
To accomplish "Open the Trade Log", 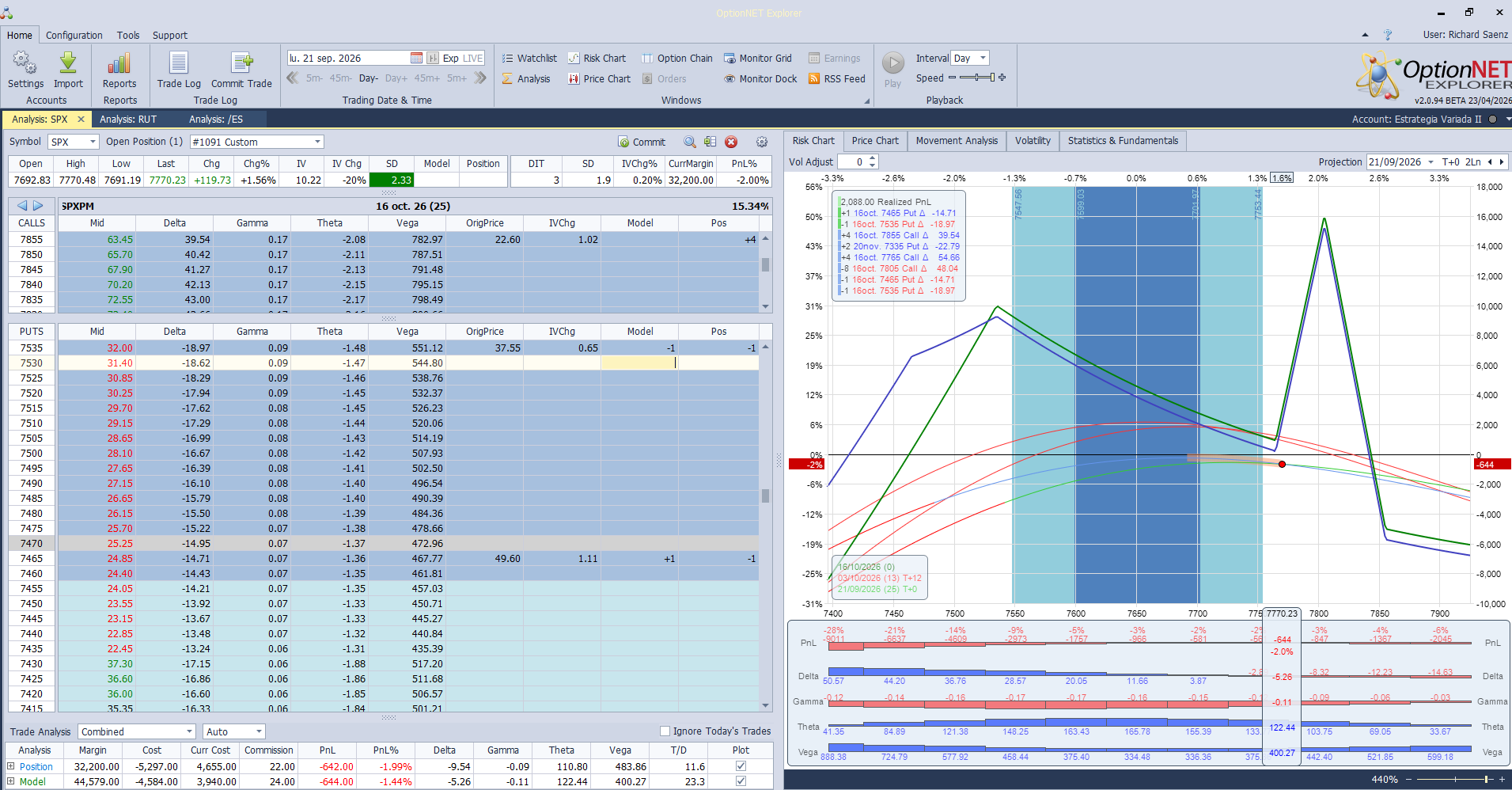I will pos(179,70).
